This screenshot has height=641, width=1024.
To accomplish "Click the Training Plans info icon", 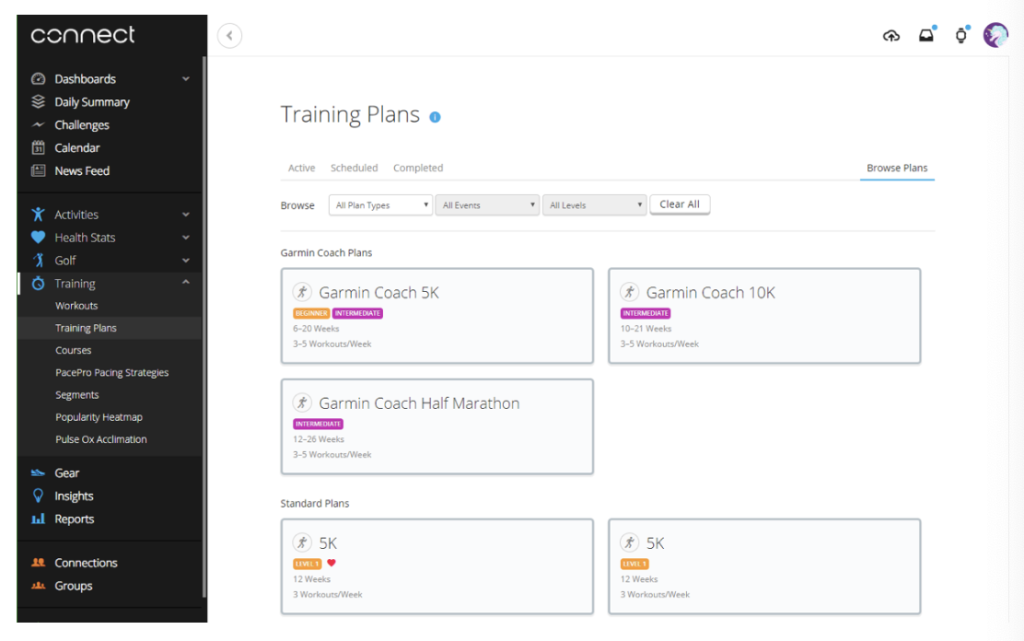I will 435,117.
